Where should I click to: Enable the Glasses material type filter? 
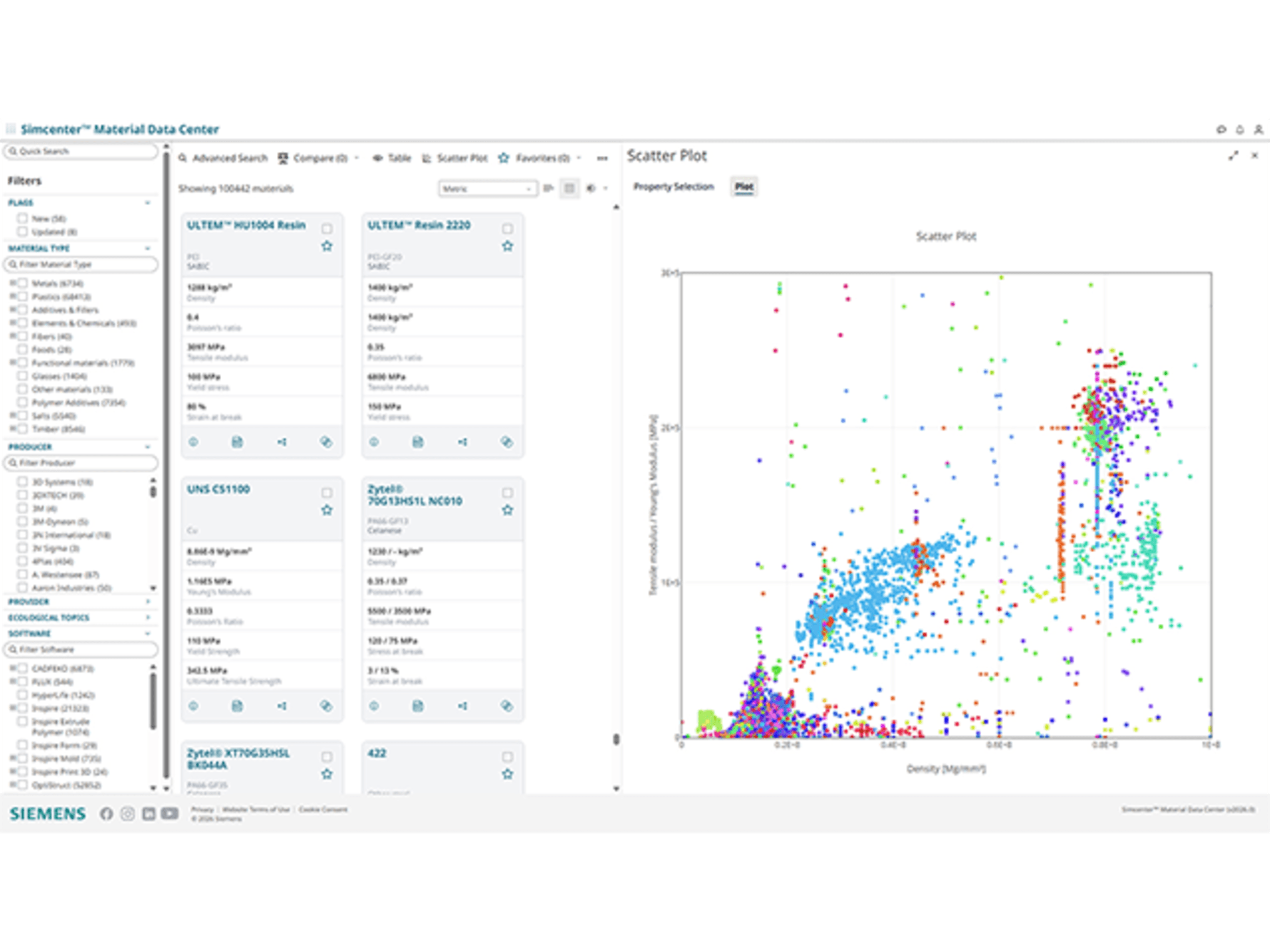22,376
